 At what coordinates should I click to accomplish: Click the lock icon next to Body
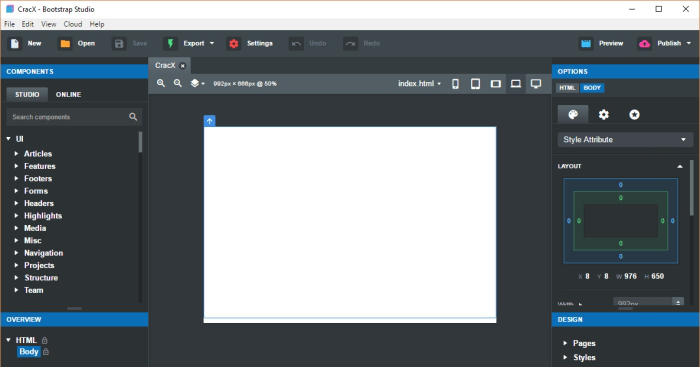(x=46, y=352)
